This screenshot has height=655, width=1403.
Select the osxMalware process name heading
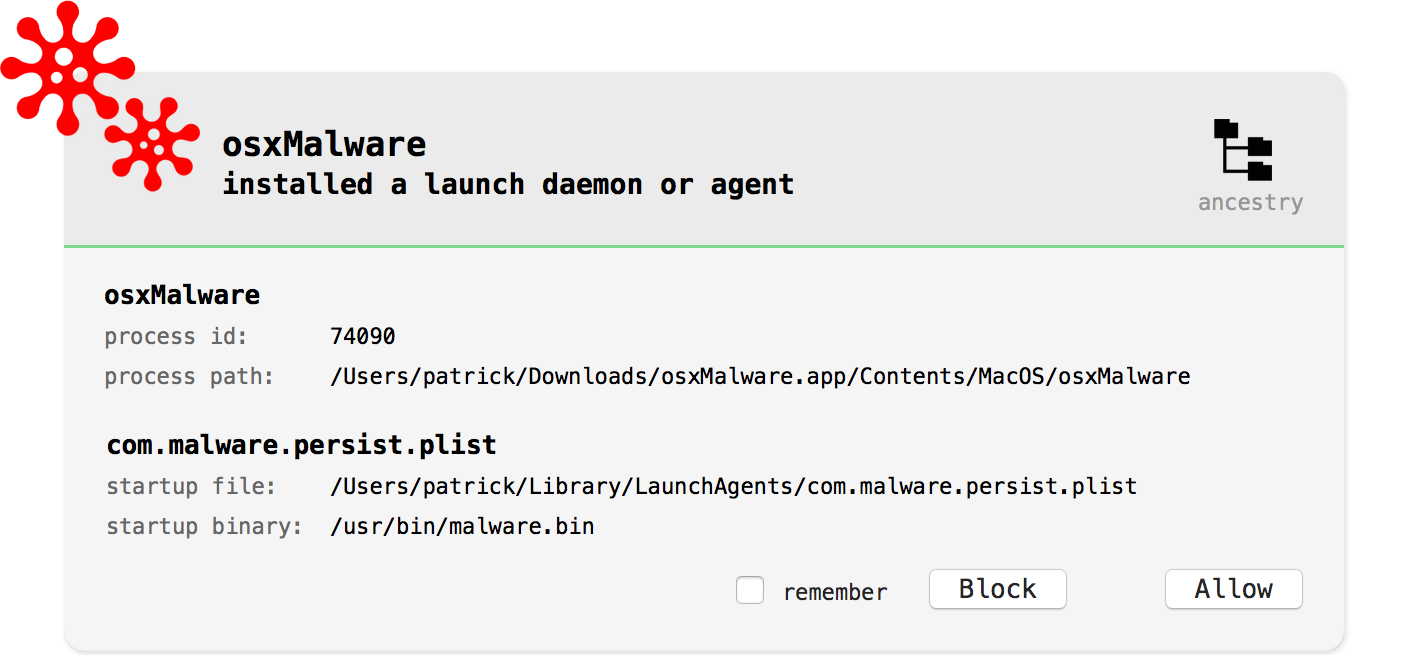point(182,296)
